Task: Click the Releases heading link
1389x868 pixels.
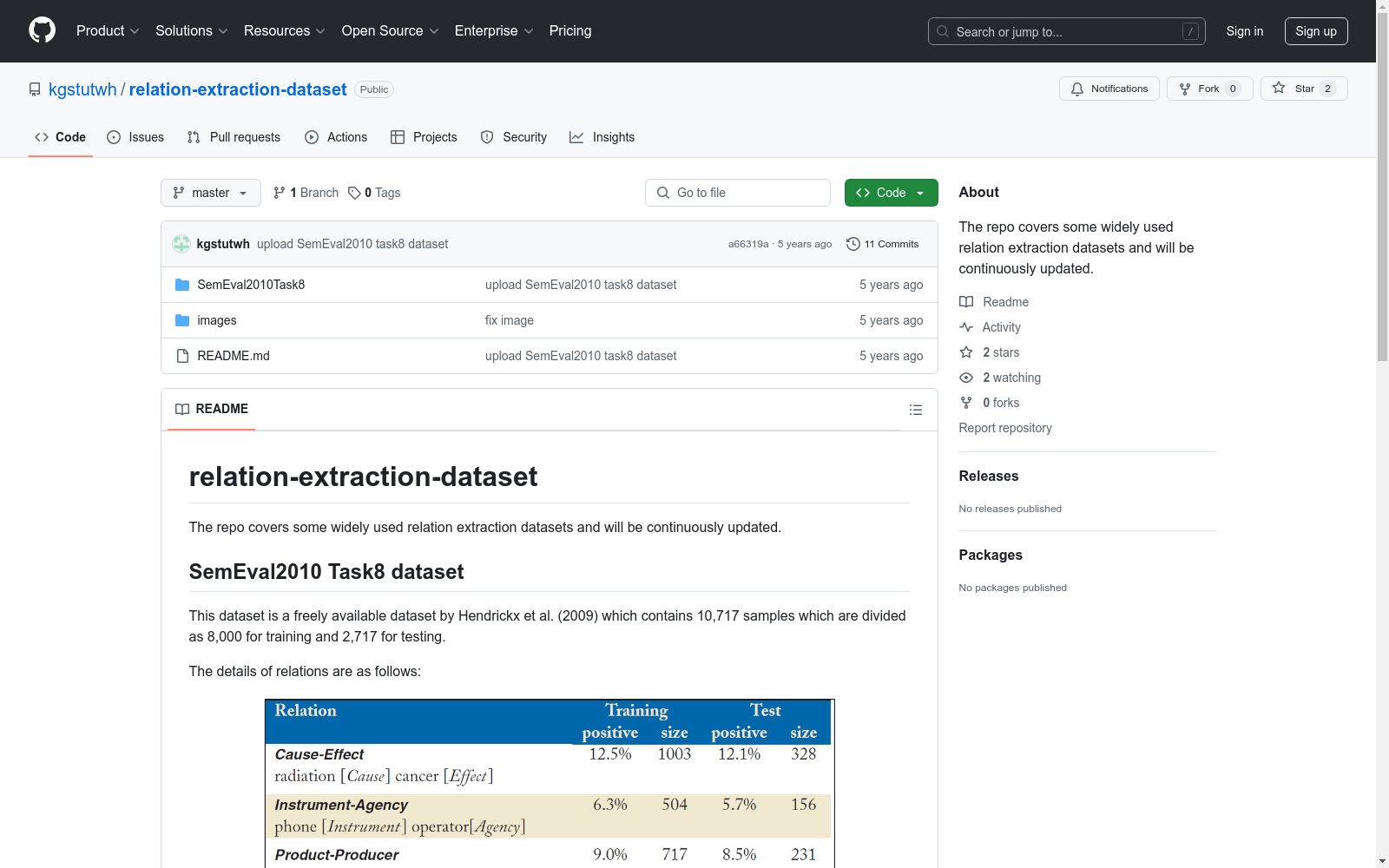Action: (x=989, y=476)
